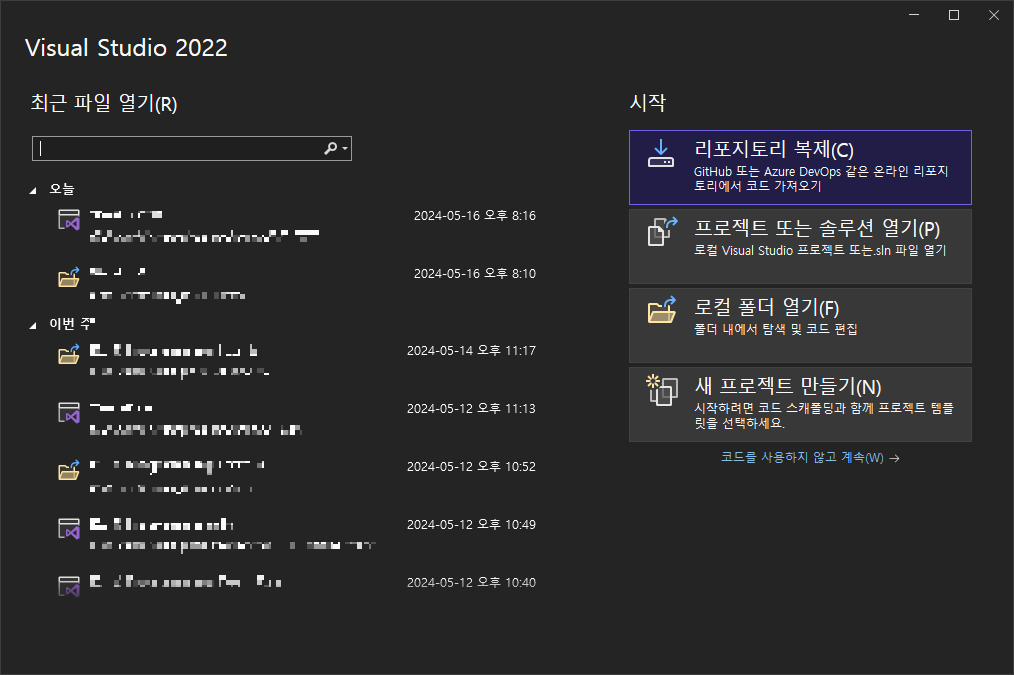Select 로컬 폴더 열기(F)

pyautogui.click(x=800, y=325)
